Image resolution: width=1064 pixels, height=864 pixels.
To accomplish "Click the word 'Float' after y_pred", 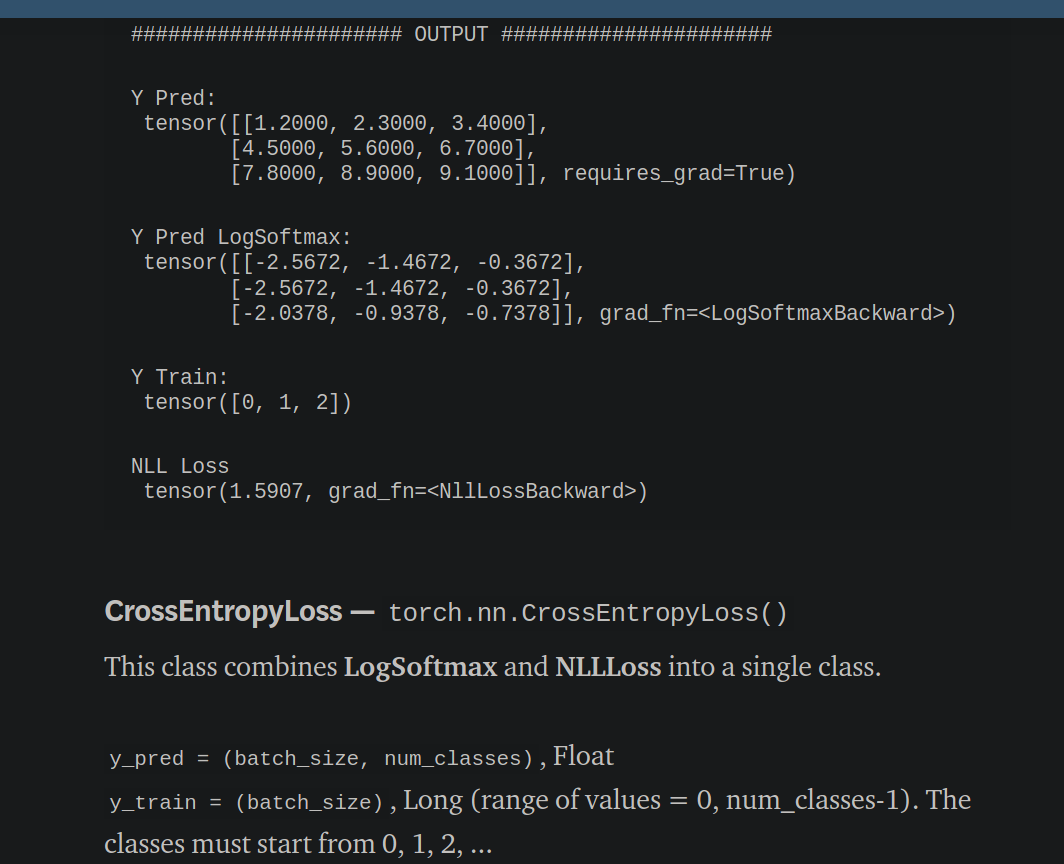I will pos(584,756).
